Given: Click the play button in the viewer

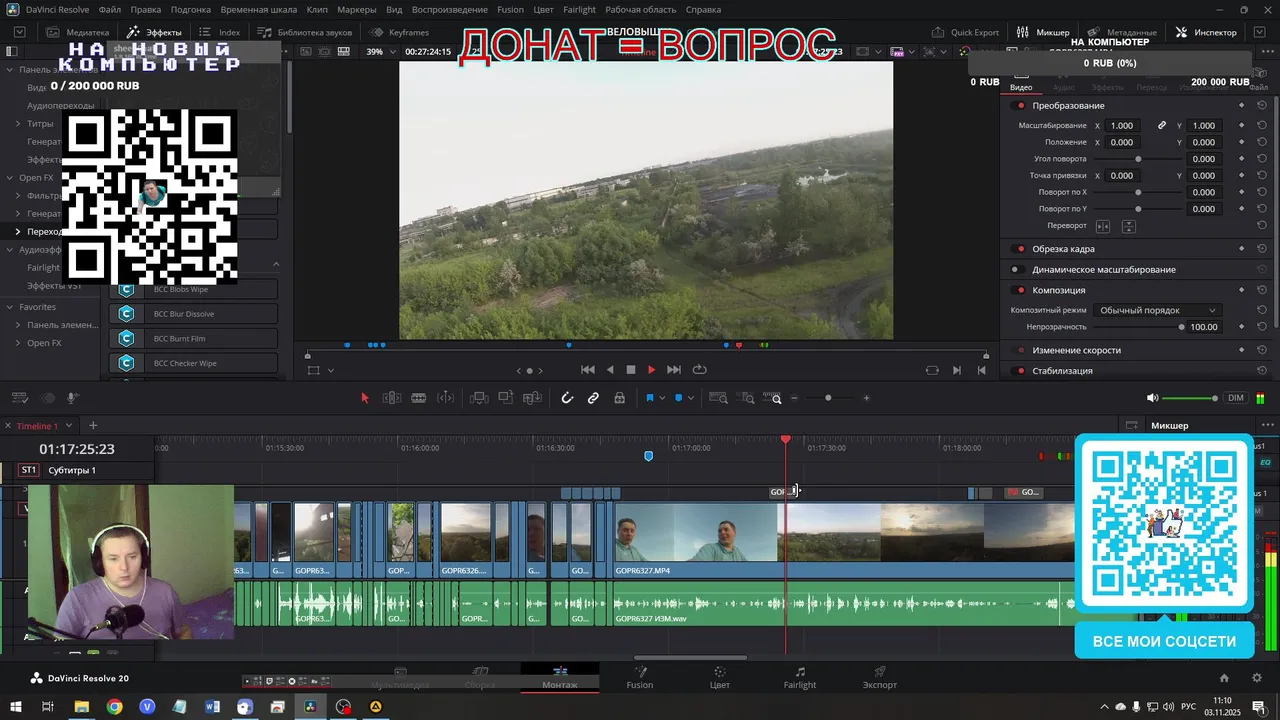Looking at the screenshot, I should tap(651, 370).
